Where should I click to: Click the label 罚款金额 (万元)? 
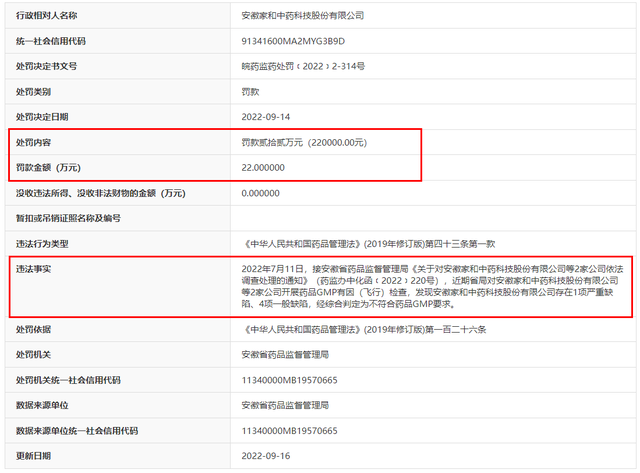click(x=48, y=168)
